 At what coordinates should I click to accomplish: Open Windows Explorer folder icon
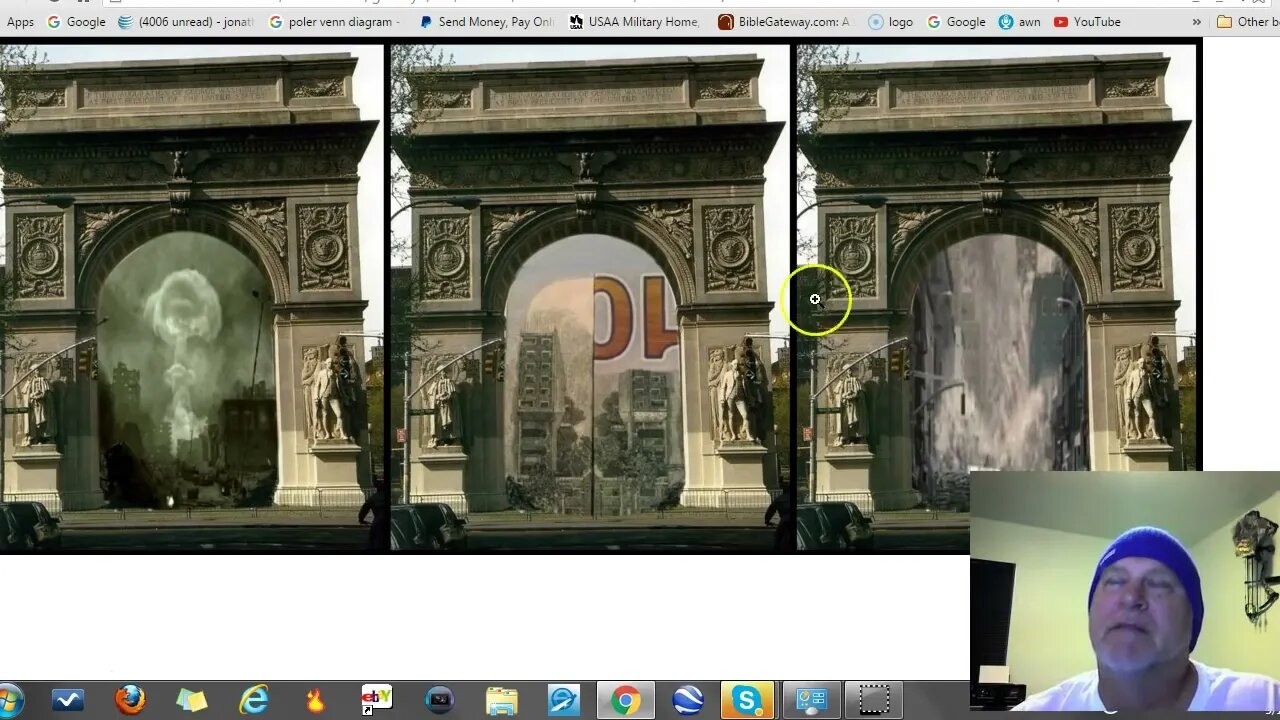(x=502, y=700)
